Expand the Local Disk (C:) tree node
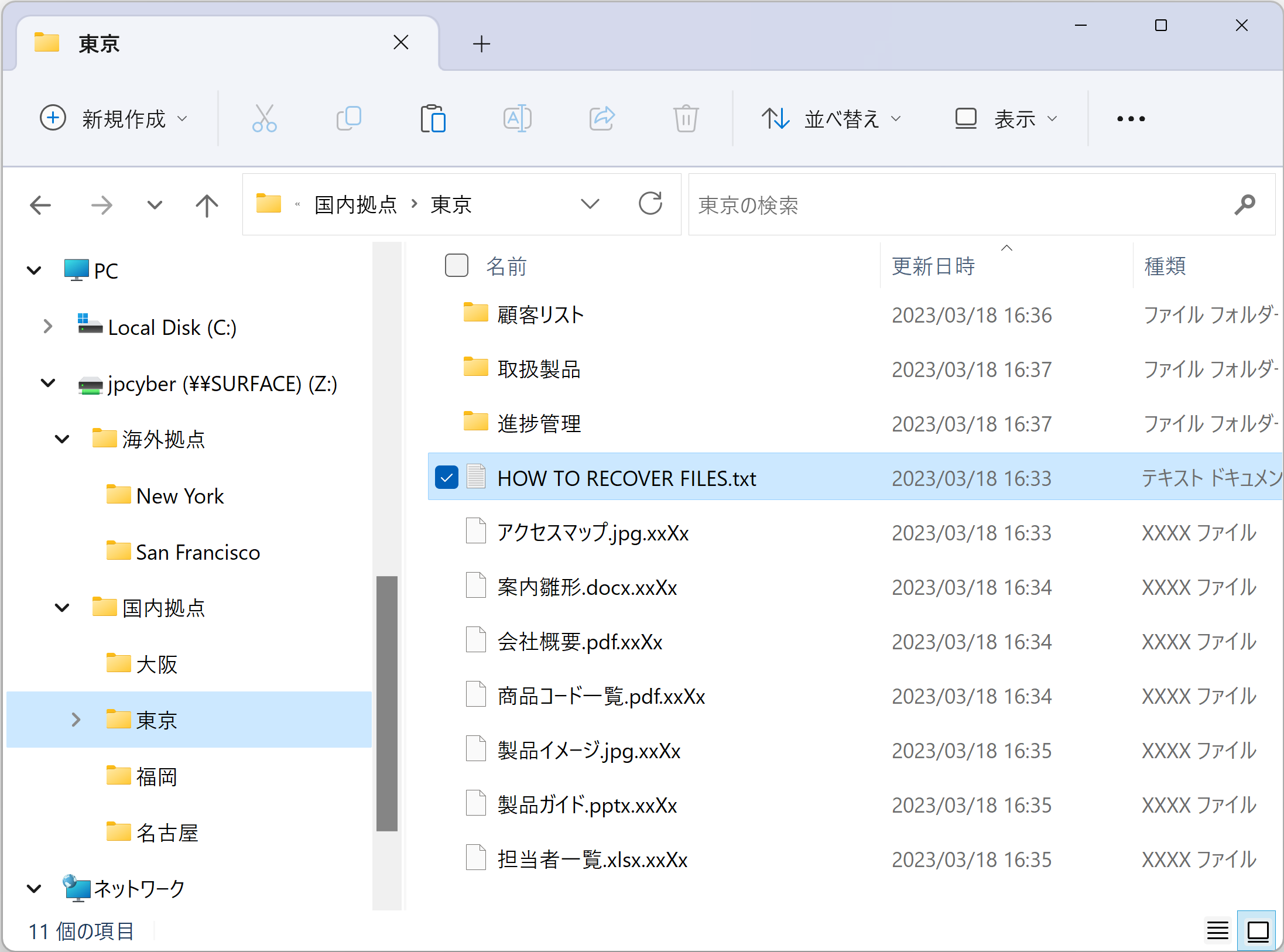 click(48, 327)
